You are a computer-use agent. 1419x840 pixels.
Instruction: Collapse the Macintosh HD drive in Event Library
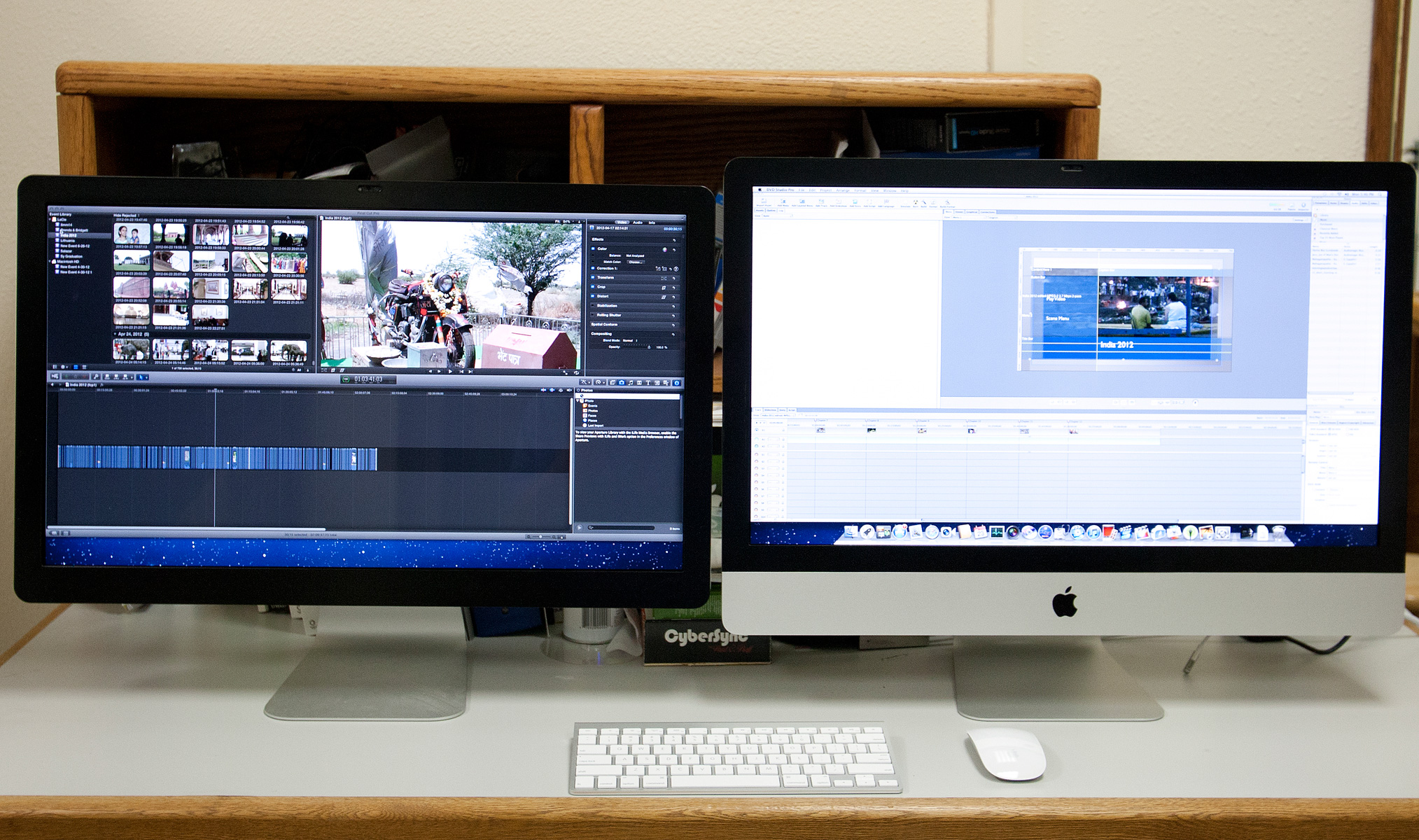(x=50, y=261)
